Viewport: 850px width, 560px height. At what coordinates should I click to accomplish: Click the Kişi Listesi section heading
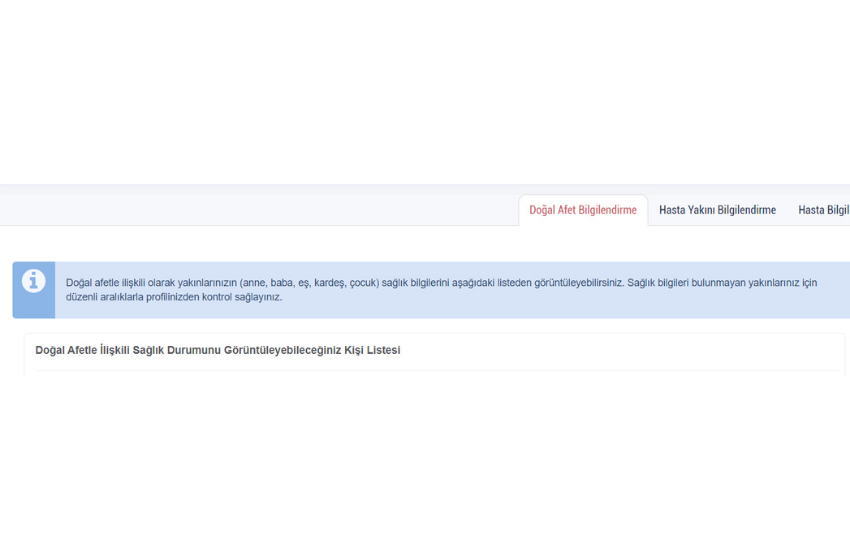click(217, 350)
